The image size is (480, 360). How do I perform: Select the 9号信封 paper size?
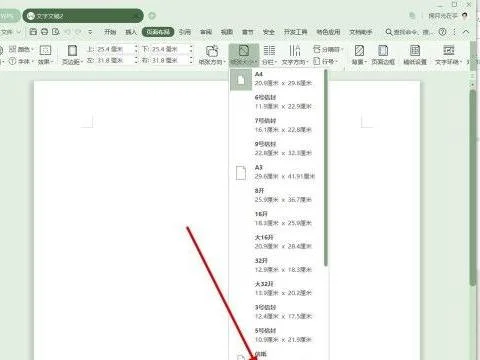click(x=277, y=149)
